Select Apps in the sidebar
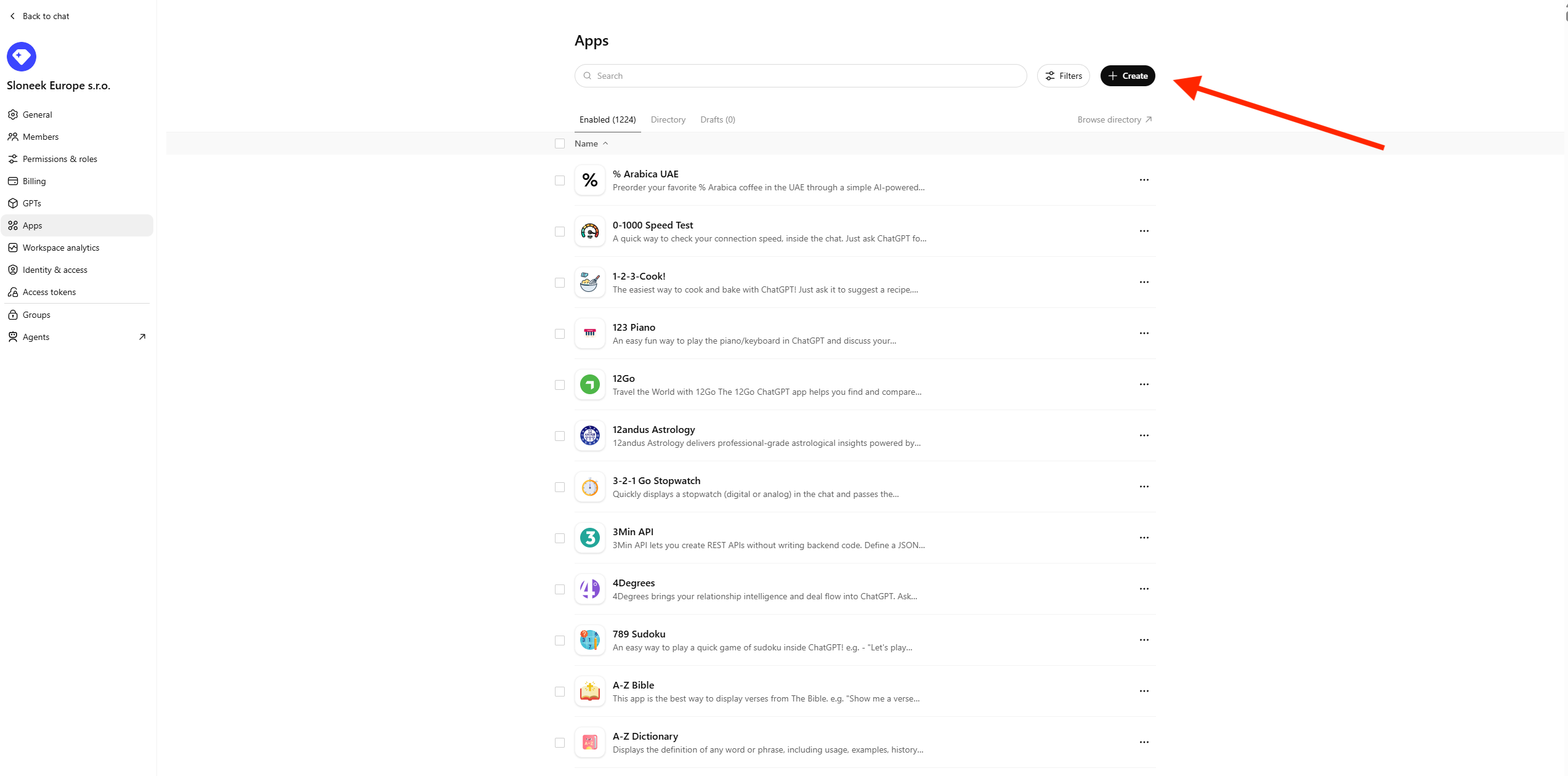Image resolution: width=1568 pixels, height=776 pixels. pos(78,225)
